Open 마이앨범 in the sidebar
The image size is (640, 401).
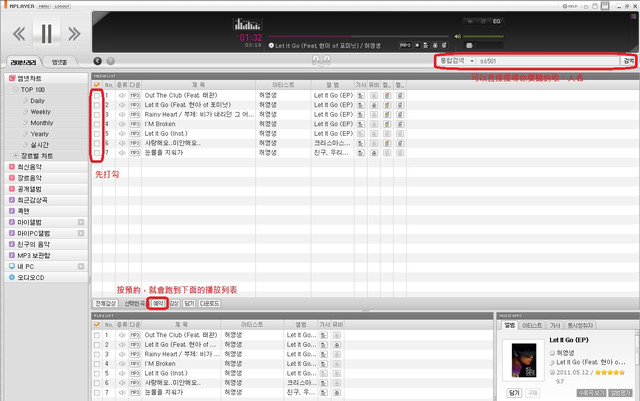click(x=29, y=222)
